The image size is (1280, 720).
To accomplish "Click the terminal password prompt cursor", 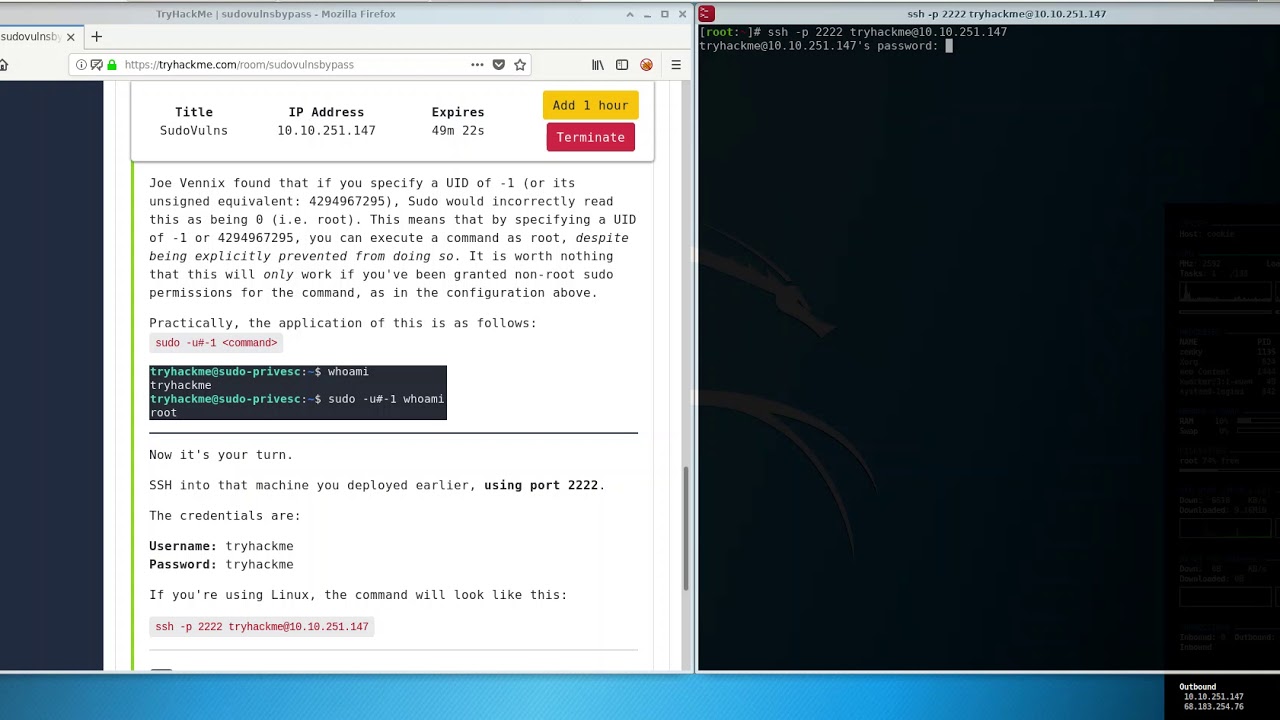I will click(x=949, y=46).
